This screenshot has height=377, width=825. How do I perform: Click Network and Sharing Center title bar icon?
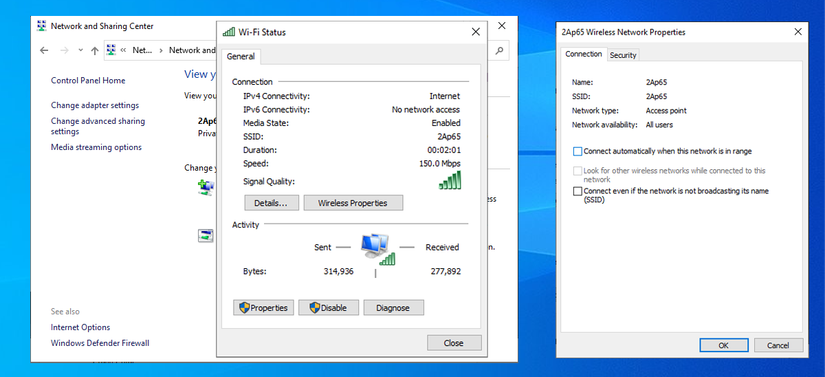click(x=42, y=26)
